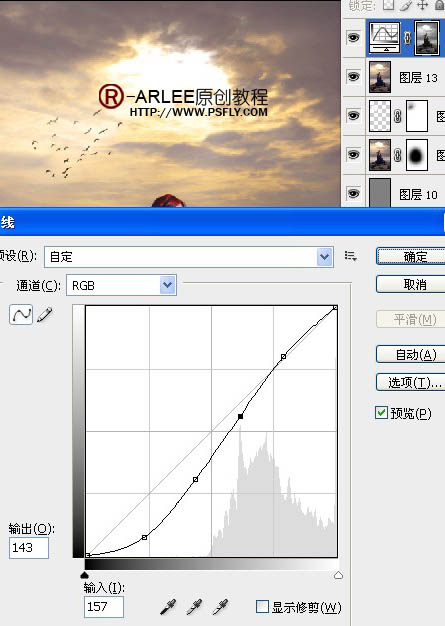Click the white point slider triangle
The height and width of the screenshot is (626, 445).
point(338,575)
